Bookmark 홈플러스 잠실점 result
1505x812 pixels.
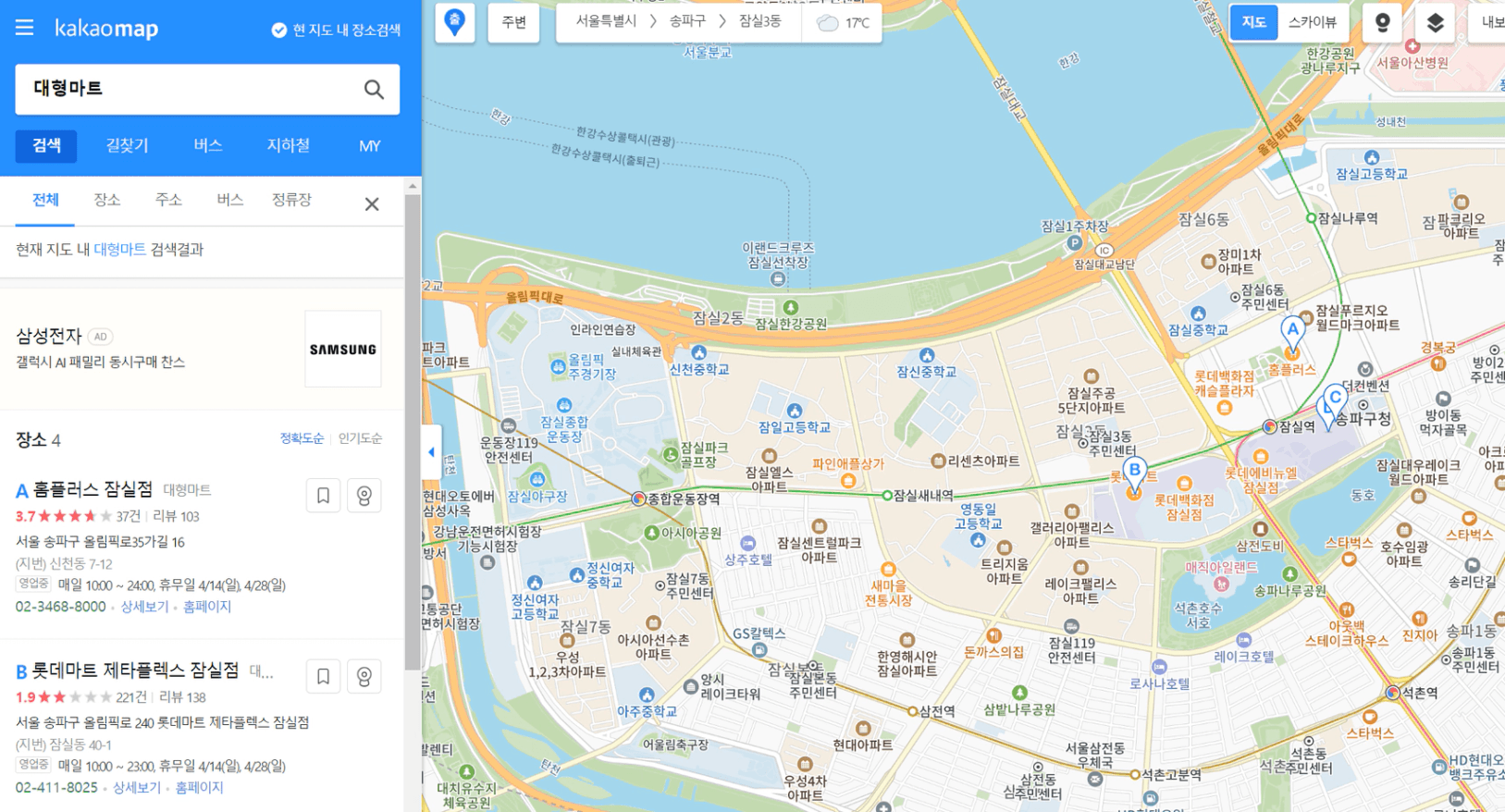point(323,496)
